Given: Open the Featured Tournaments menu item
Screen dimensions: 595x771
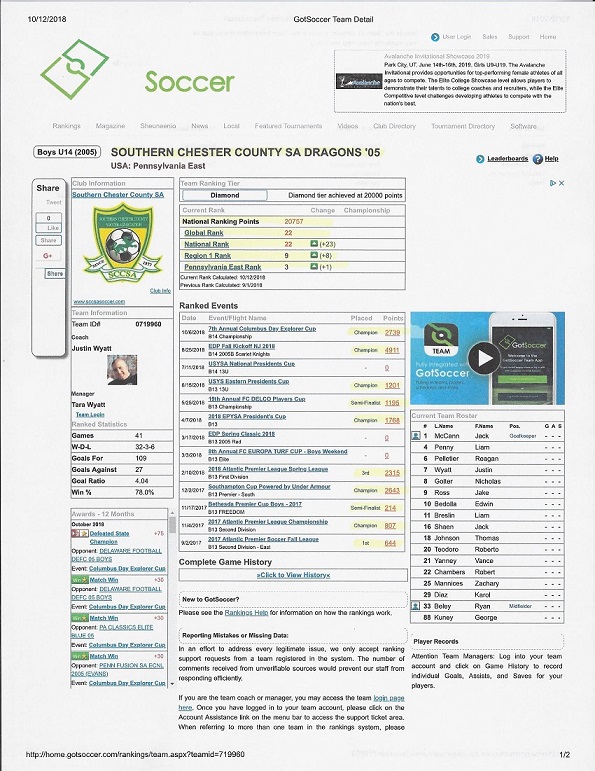Looking at the screenshot, I should 288,126.
